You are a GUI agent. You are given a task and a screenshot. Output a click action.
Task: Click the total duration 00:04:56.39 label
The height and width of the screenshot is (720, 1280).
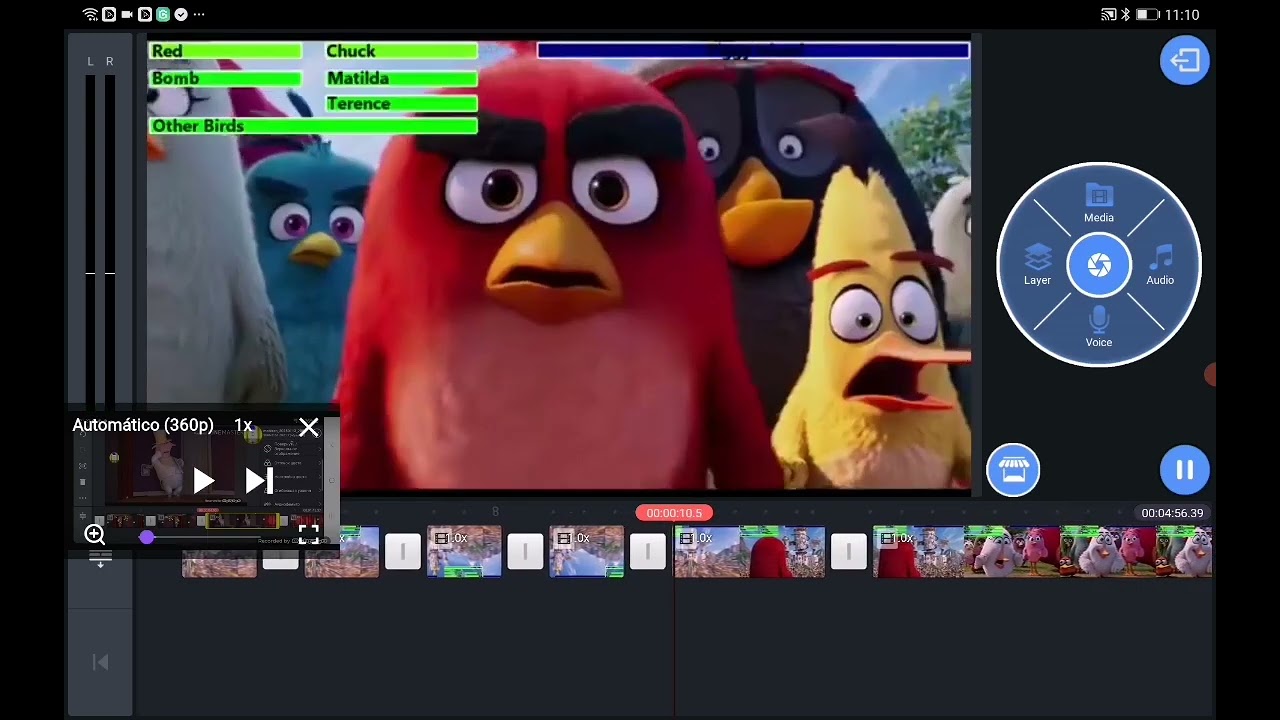pos(1172,513)
